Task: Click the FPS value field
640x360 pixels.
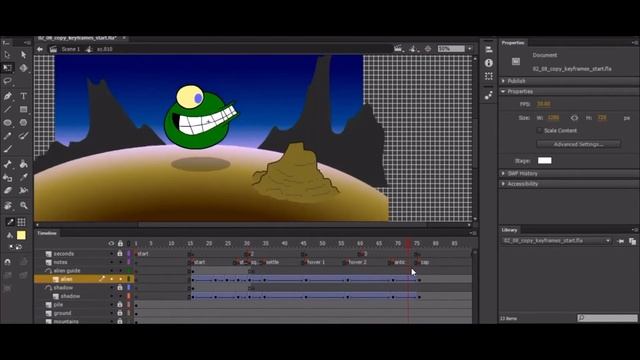Action: click(x=544, y=104)
